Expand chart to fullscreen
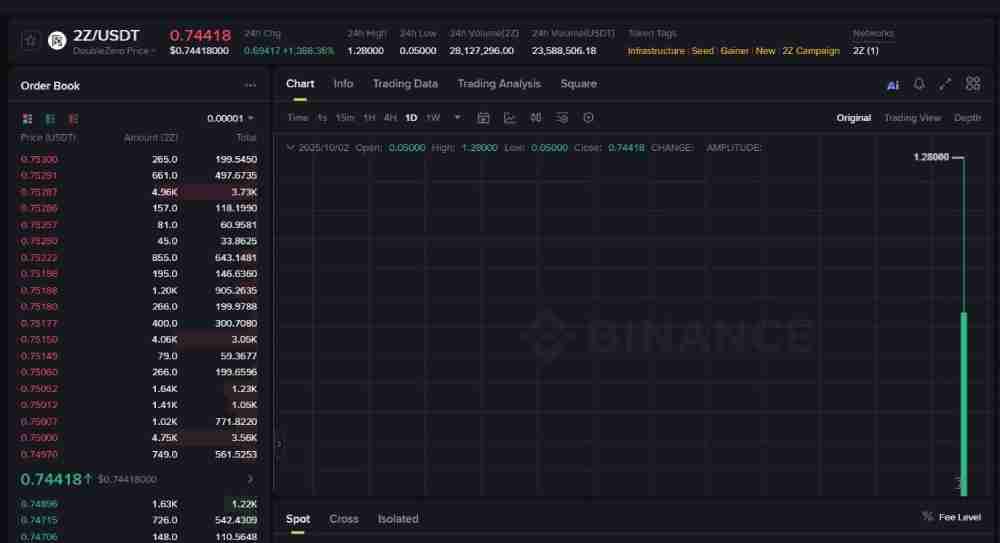Viewport: 1000px width, 543px height. tap(945, 84)
